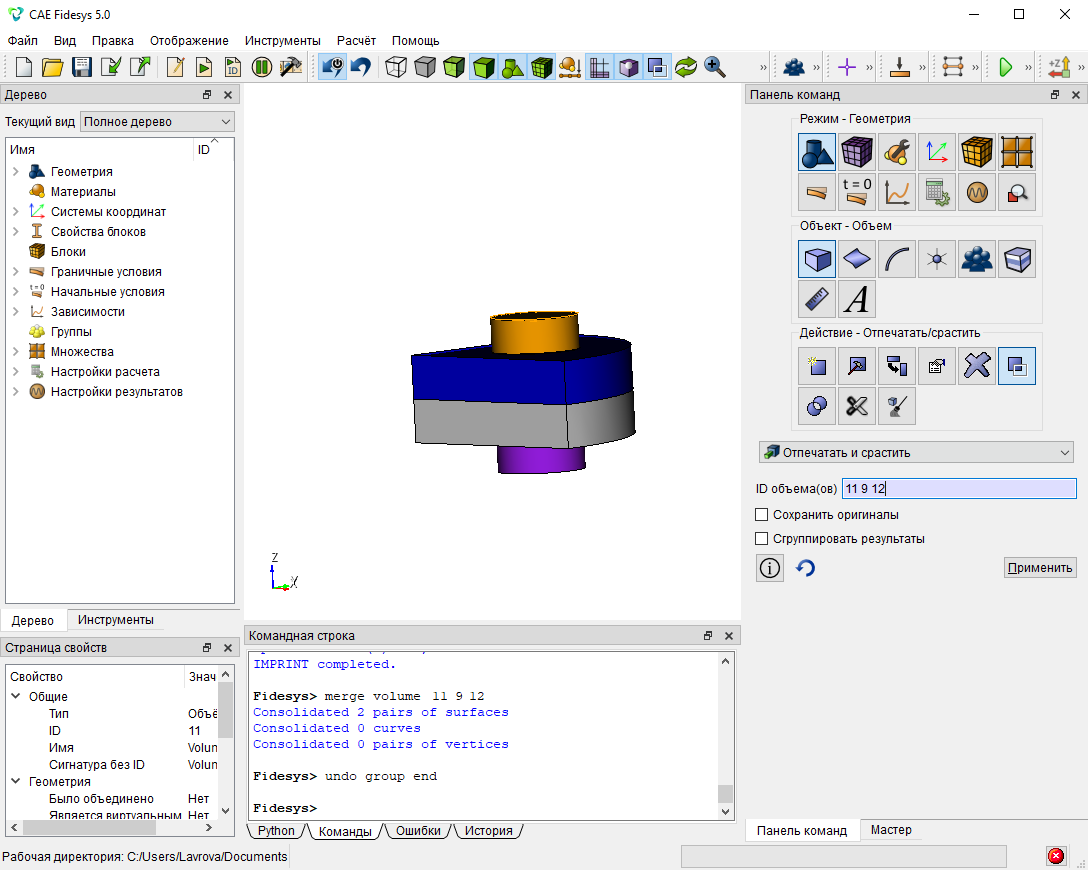Collapse the Геометрия group in properties page
Viewport: 1088px width, 870px height.
16,781
